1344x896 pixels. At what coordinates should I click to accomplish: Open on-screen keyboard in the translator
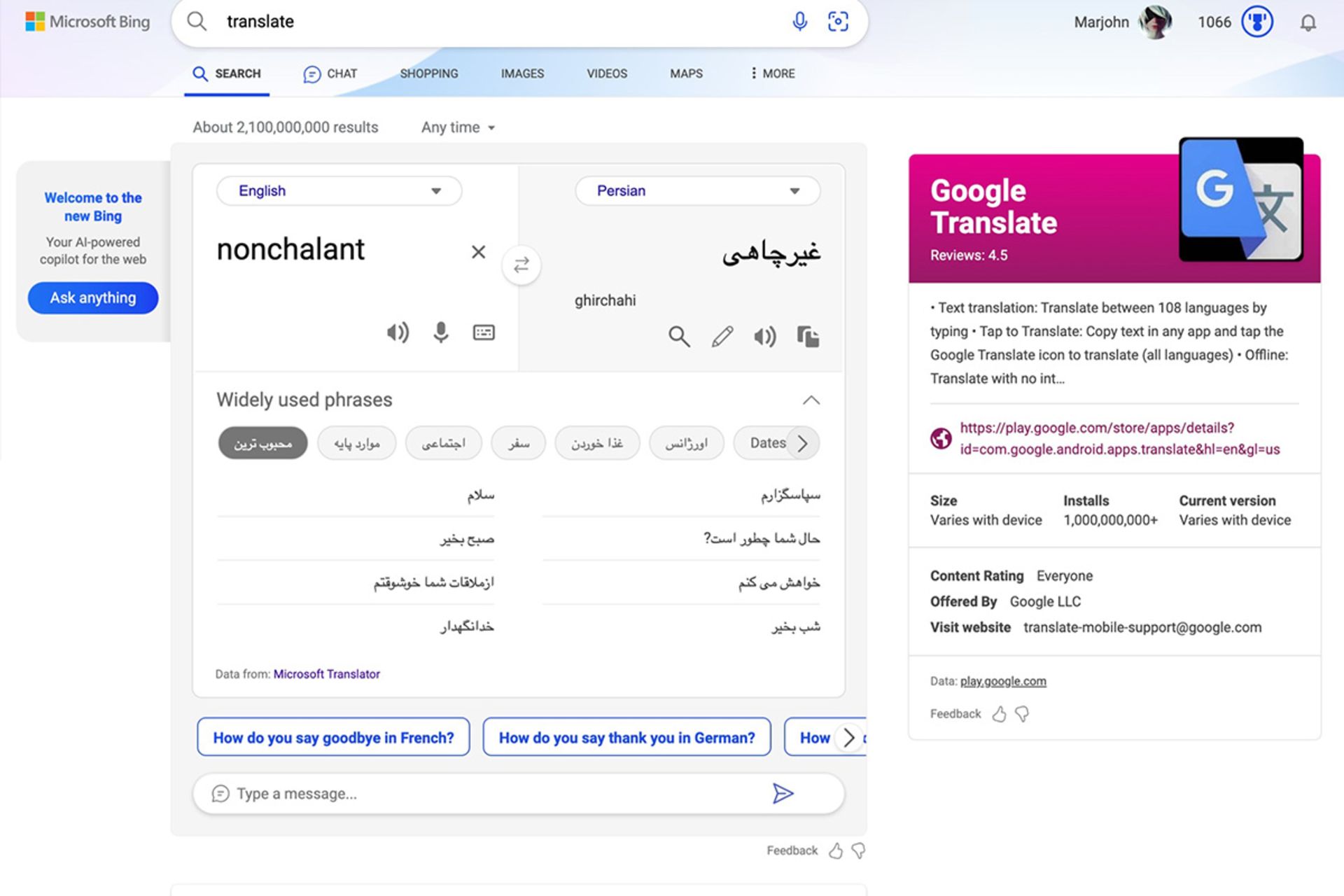(x=484, y=332)
